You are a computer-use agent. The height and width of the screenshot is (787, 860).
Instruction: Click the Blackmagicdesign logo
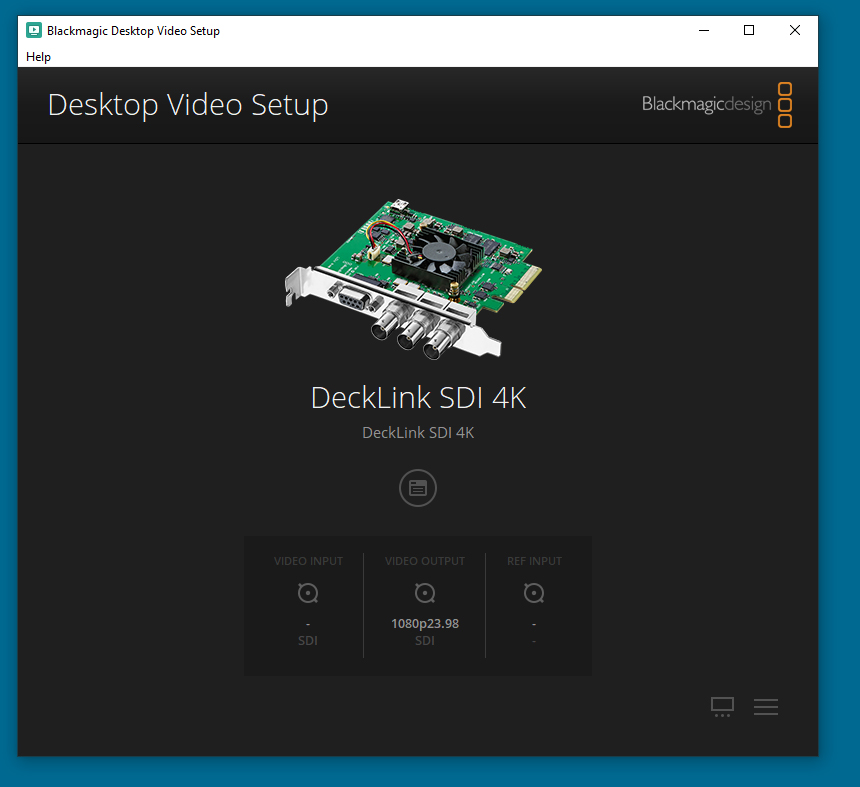tap(717, 104)
